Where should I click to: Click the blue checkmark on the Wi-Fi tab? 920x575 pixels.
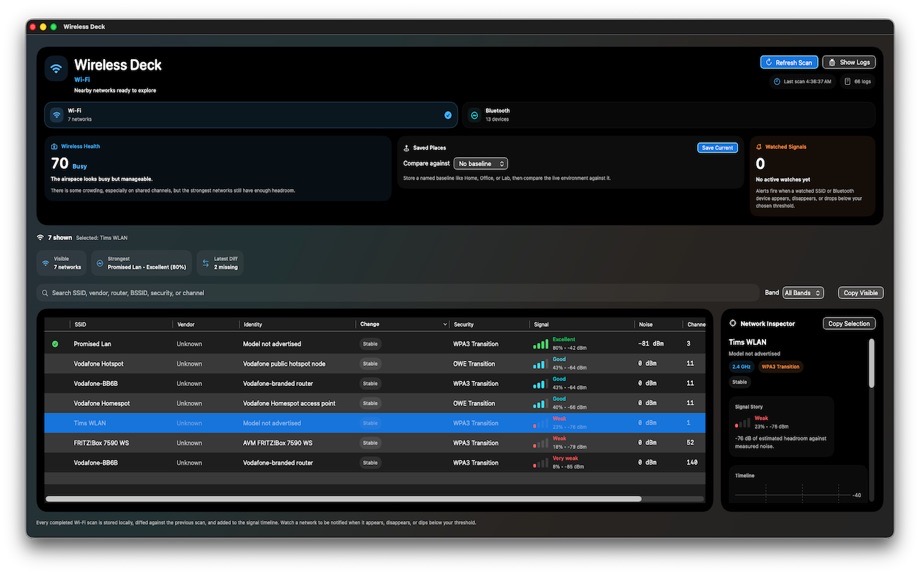click(448, 115)
